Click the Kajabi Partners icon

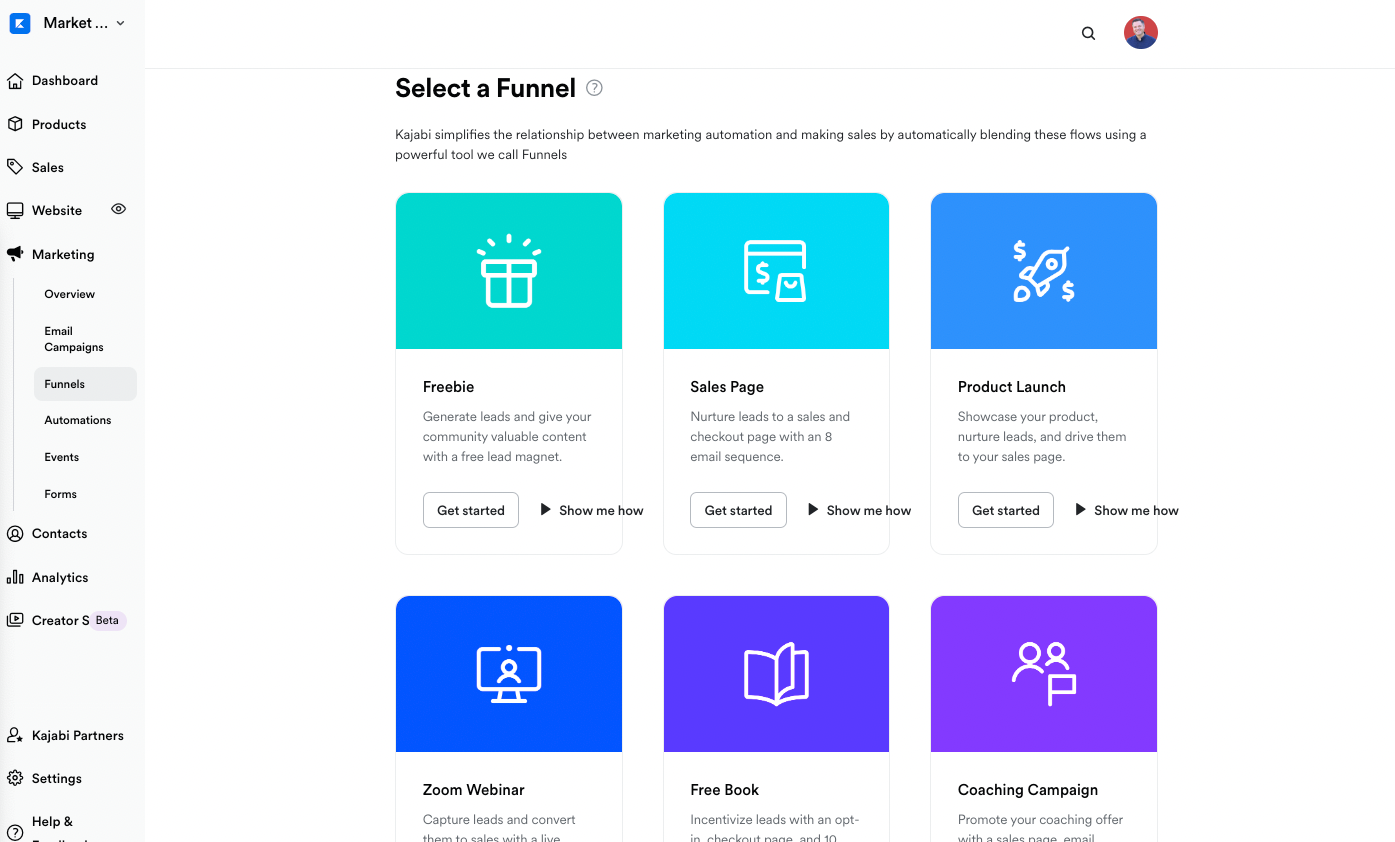pyautogui.click(x=15, y=735)
